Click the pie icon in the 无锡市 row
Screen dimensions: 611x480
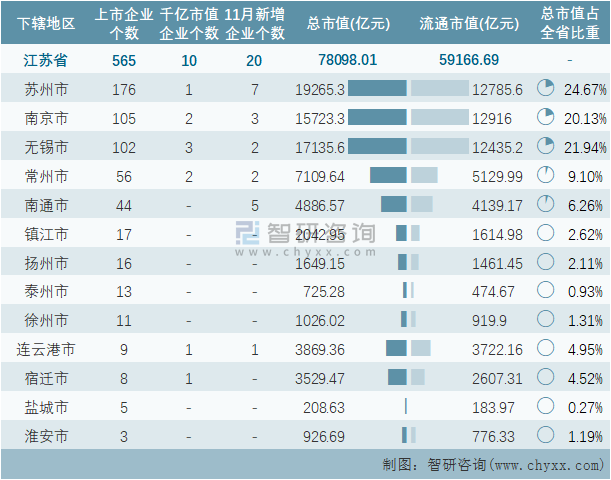click(x=545, y=147)
